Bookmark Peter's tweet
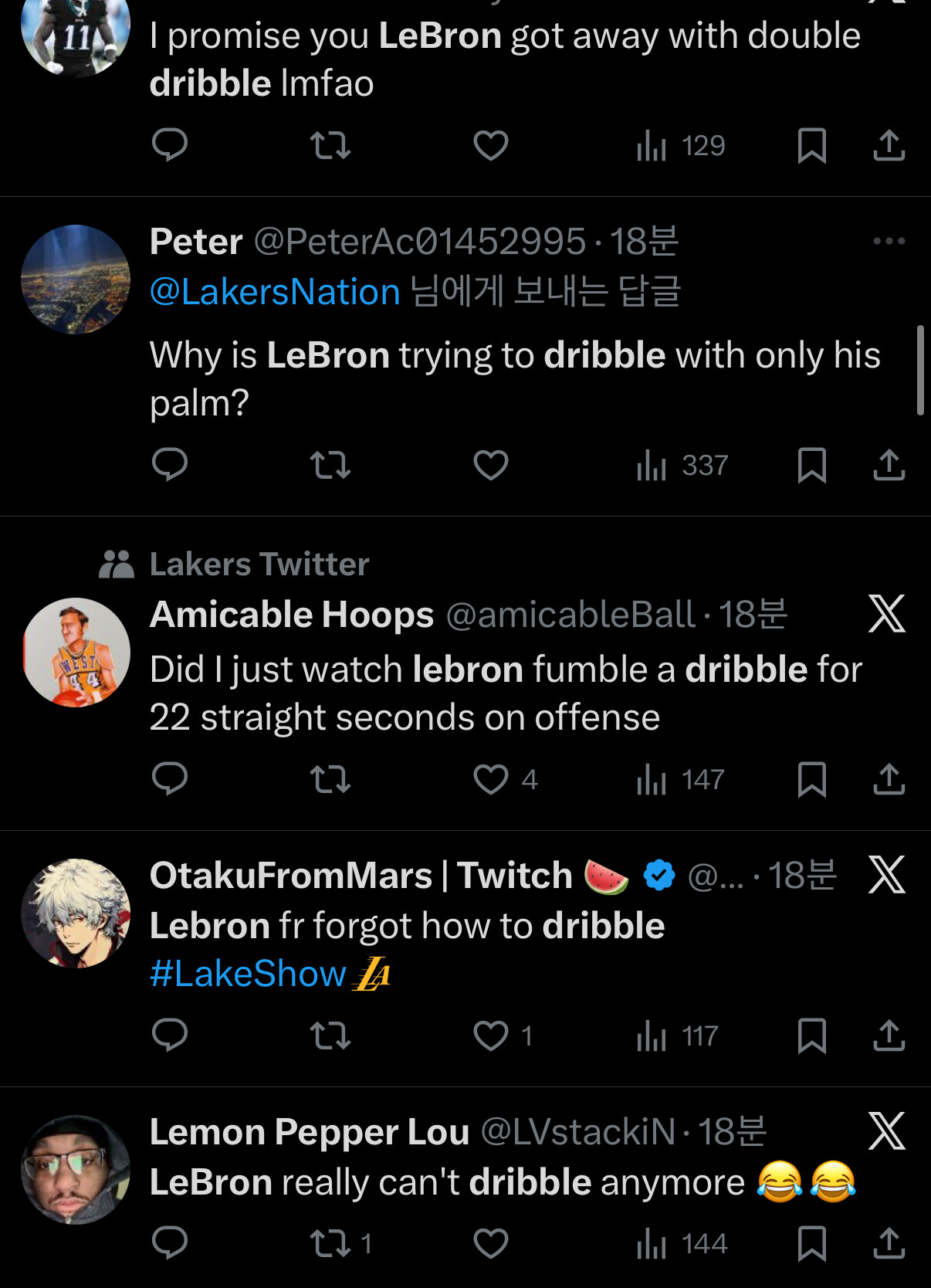 point(811,465)
